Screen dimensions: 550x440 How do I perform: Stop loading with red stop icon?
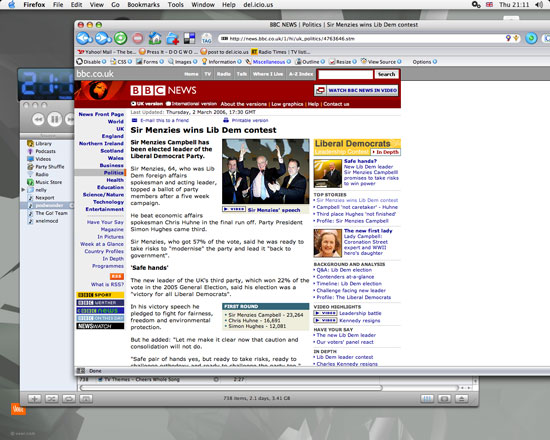pyautogui.click(x=138, y=38)
